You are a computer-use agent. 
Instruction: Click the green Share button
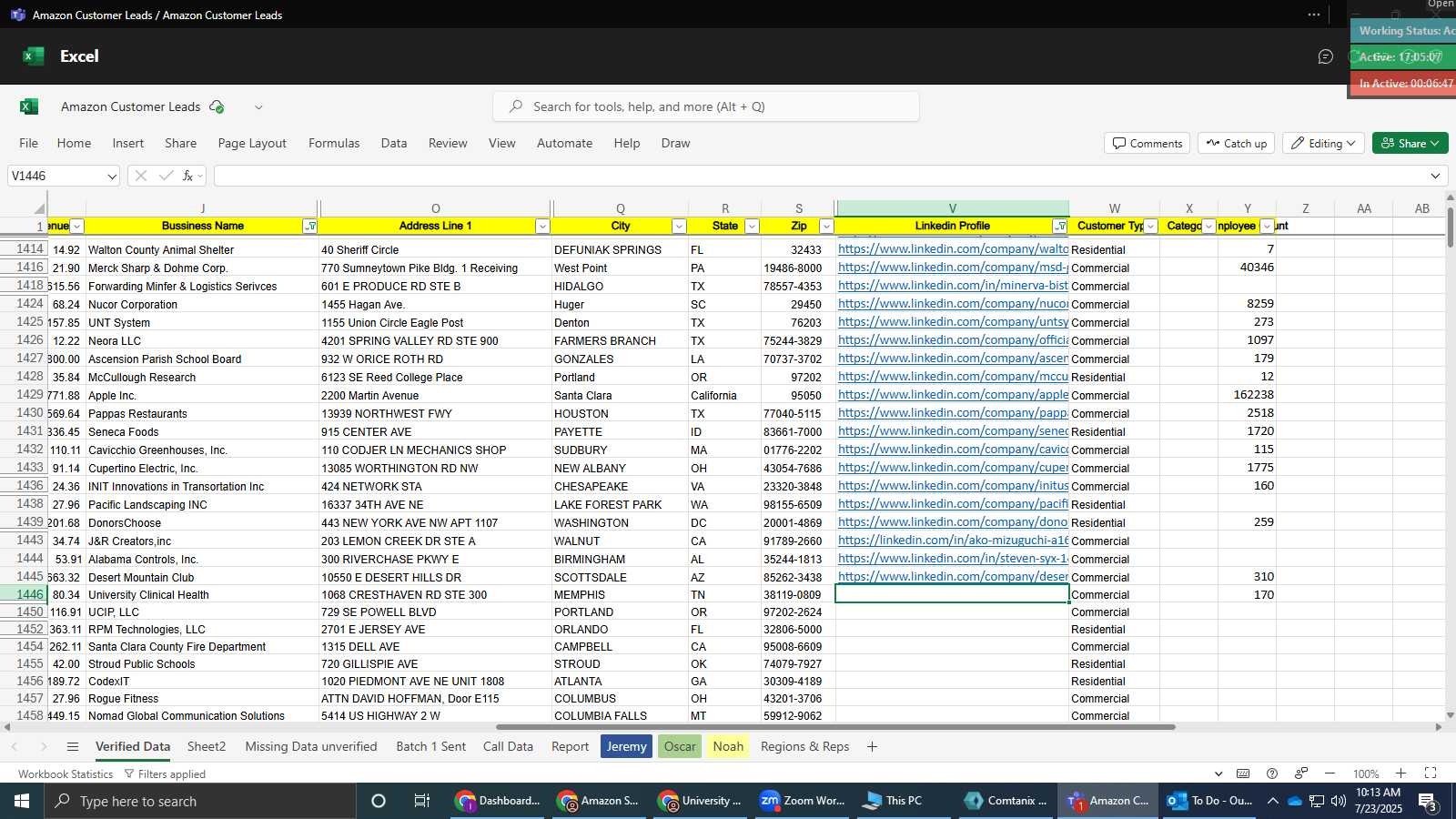1410,143
